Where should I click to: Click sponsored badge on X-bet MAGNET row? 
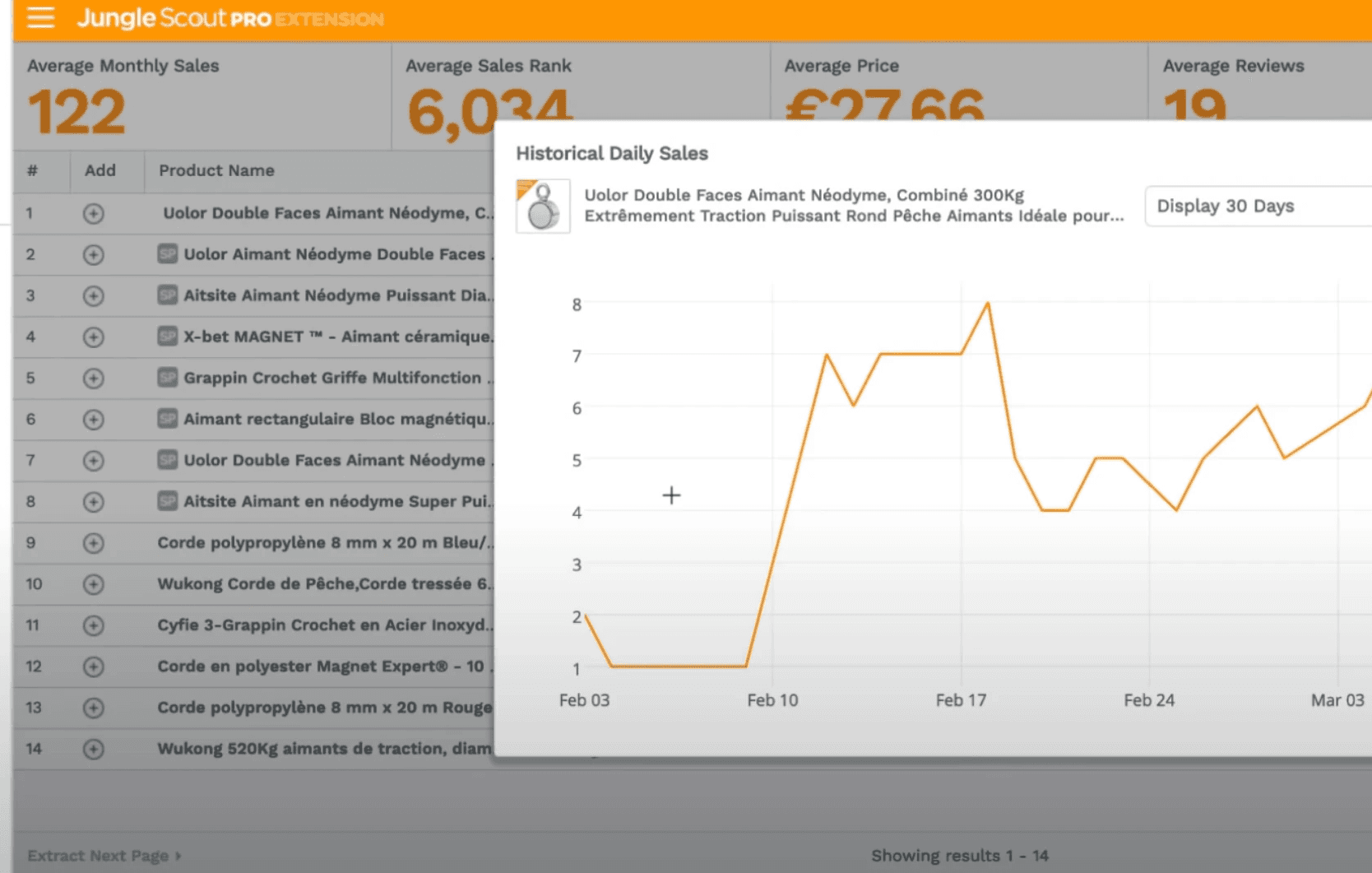click(x=168, y=336)
